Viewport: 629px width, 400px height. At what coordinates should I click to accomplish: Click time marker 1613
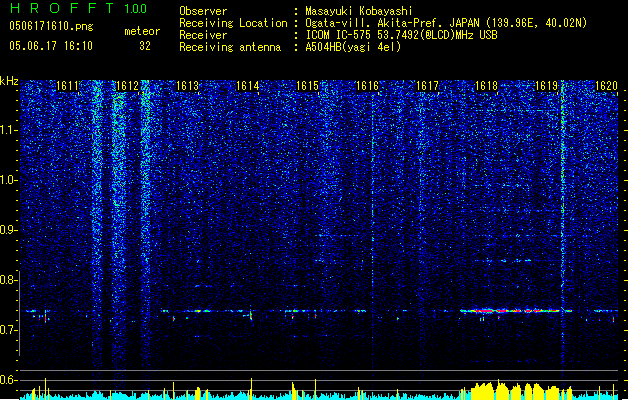point(187,86)
